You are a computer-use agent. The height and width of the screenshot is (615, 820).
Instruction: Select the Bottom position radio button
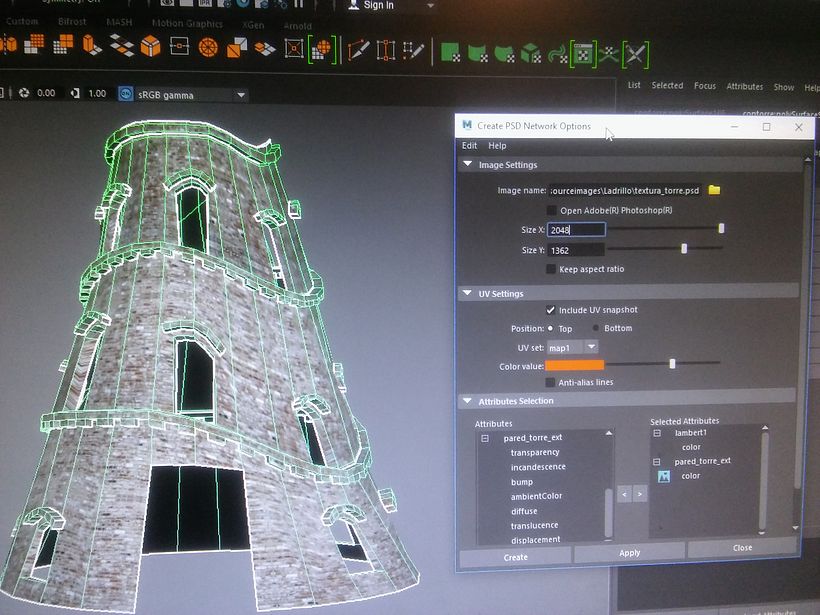click(x=597, y=328)
